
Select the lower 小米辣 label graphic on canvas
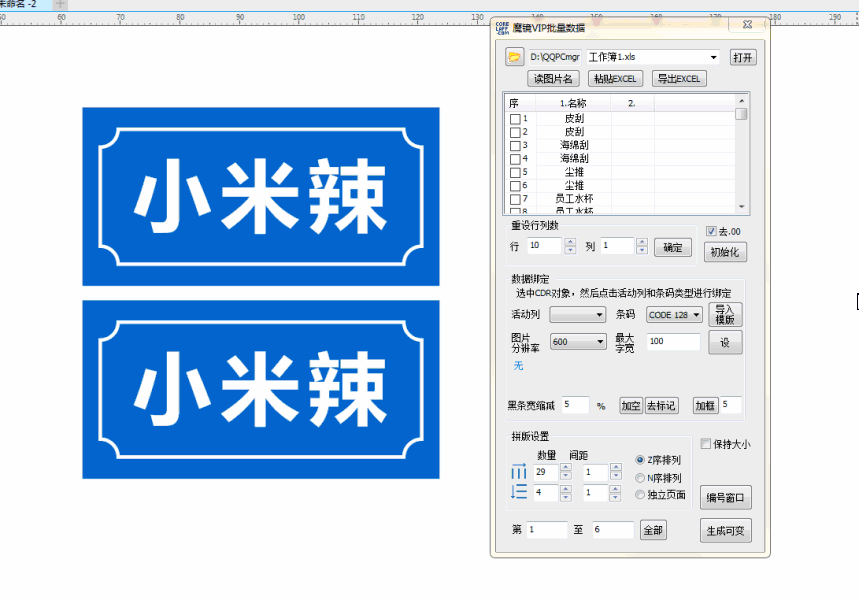(261, 390)
